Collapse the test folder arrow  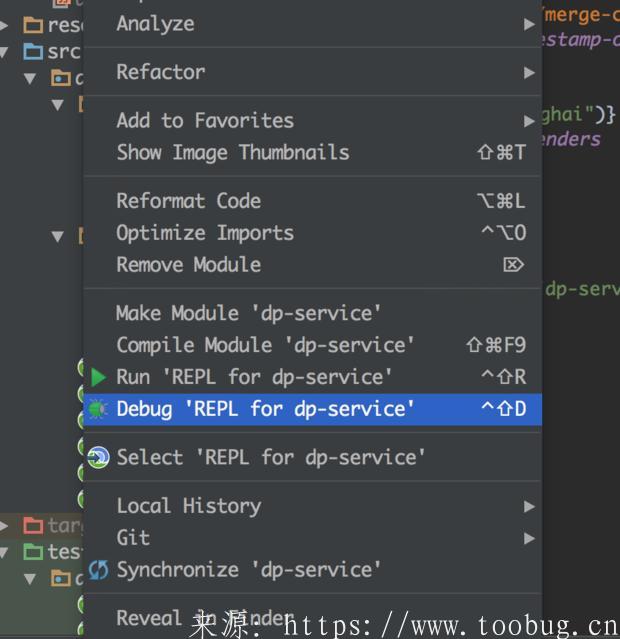coord(4,553)
